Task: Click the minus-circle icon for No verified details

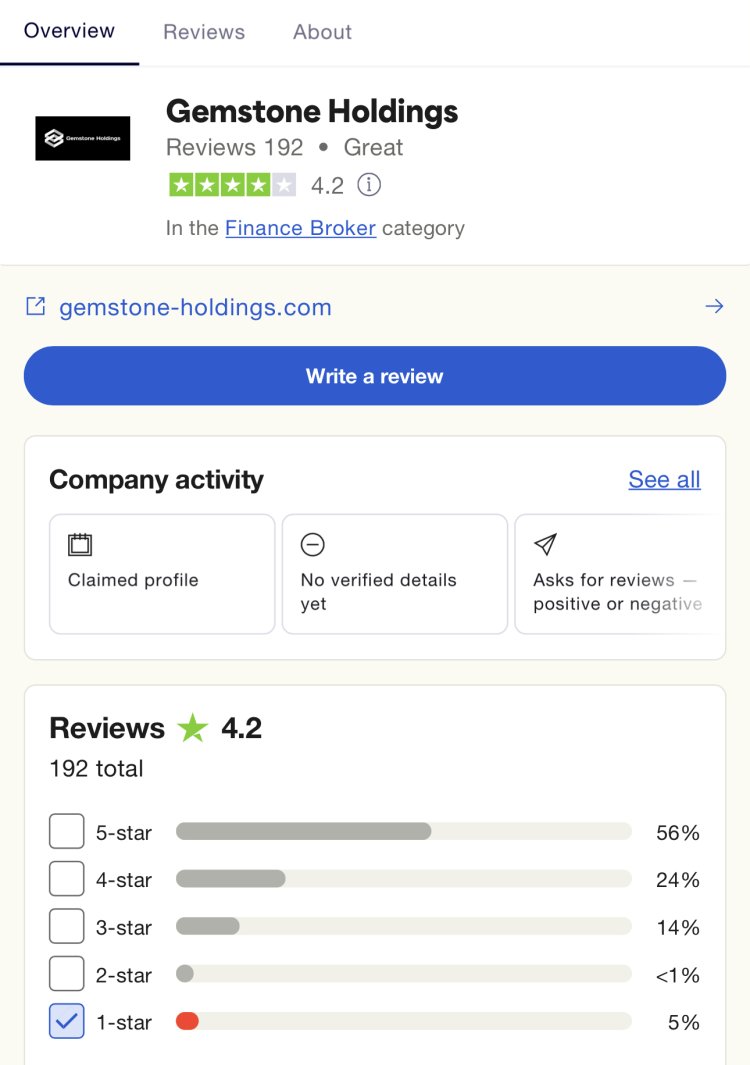Action: (x=313, y=545)
